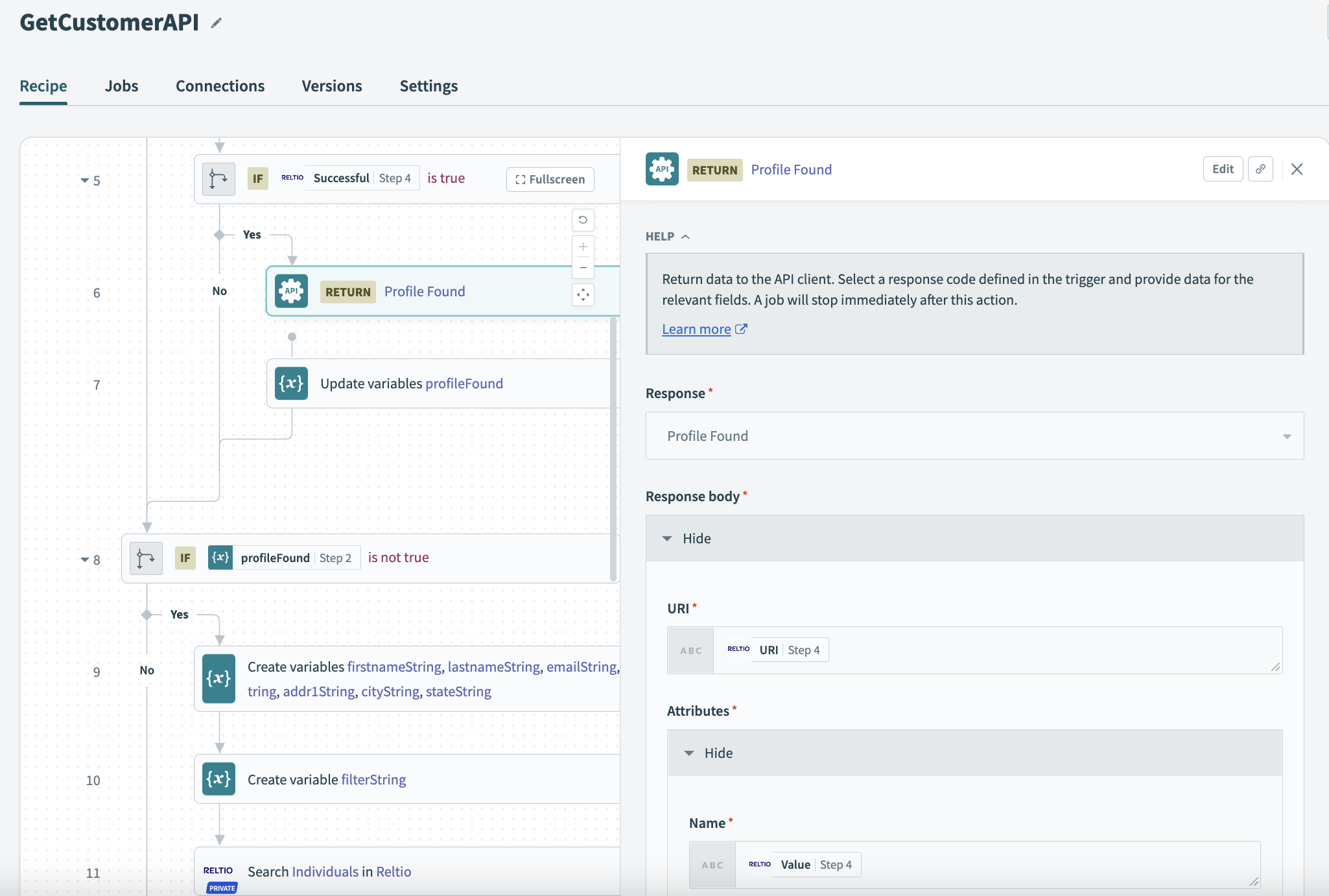Click the fit-to-screen move icon on canvas
The width and height of the screenshot is (1329, 896).
click(583, 295)
